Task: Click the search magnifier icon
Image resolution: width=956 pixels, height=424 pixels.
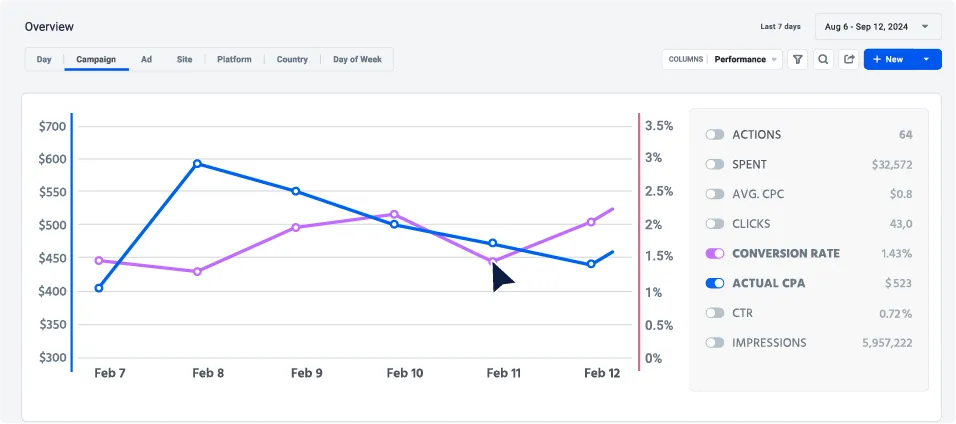Action: pyautogui.click(x=823, y=59)
